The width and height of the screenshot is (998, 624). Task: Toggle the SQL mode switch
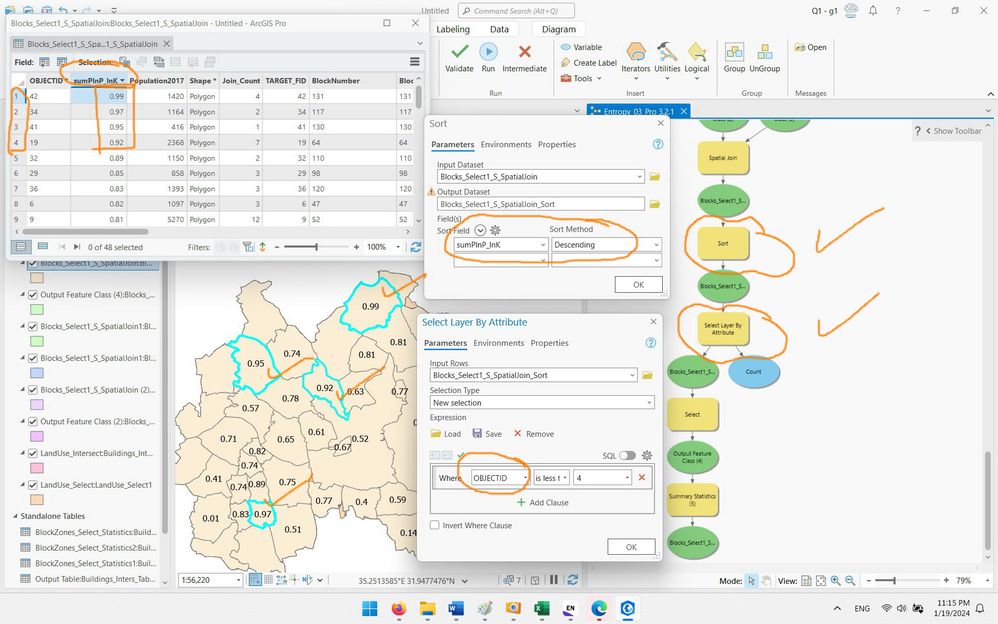click(x=628, y=455)
